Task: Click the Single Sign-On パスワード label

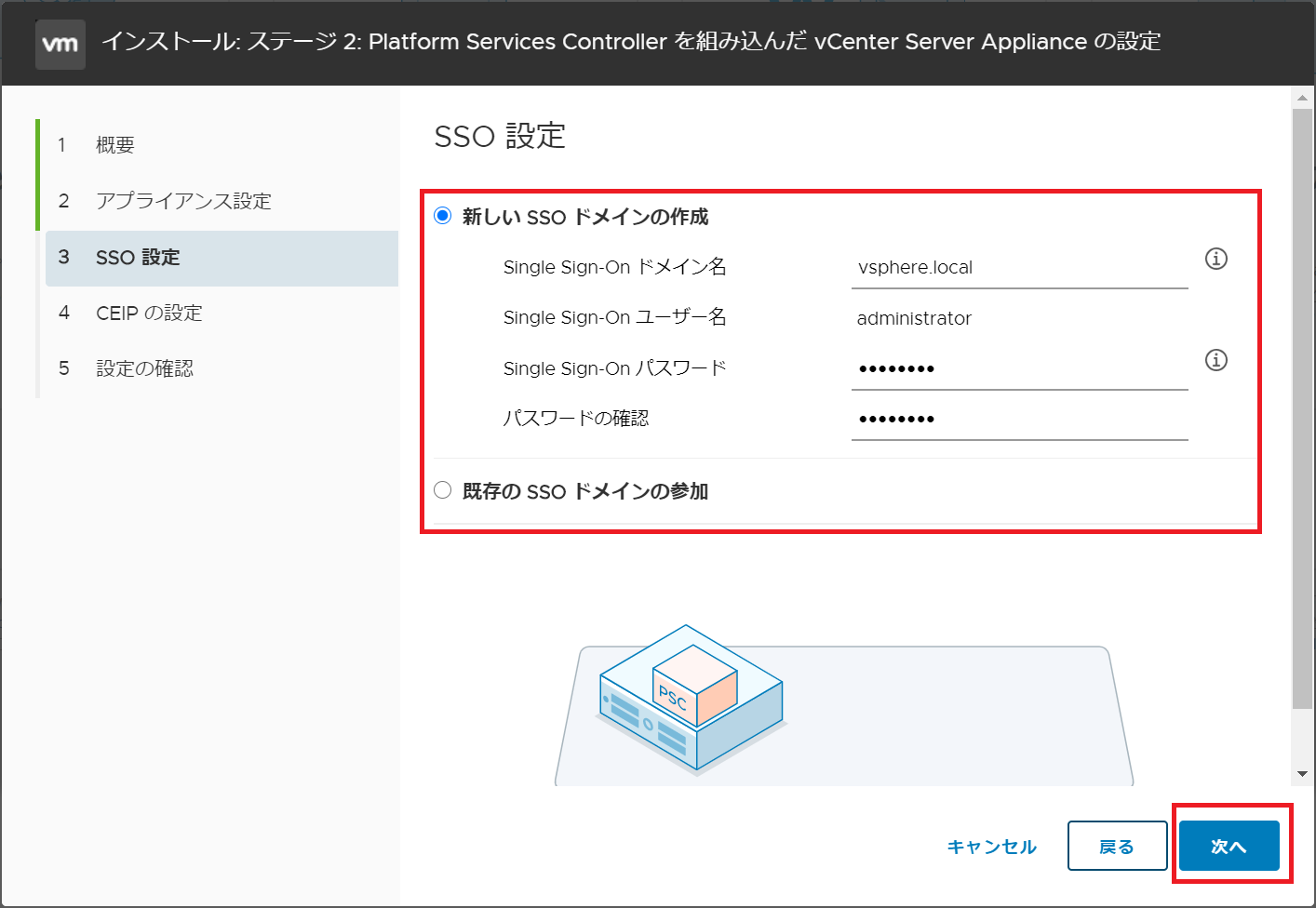Action: click(x=614, y=368)
